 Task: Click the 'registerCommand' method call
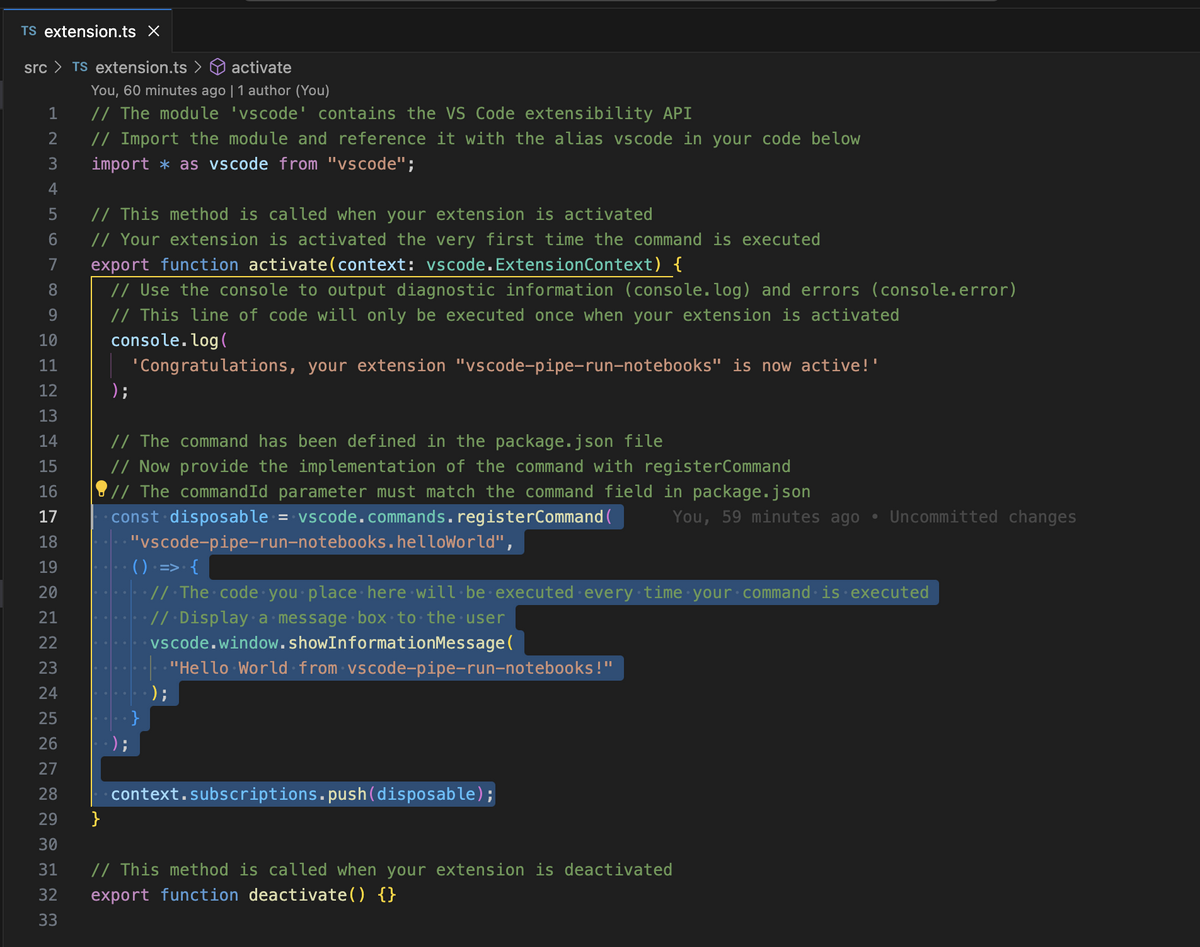(x=530, y=517)
